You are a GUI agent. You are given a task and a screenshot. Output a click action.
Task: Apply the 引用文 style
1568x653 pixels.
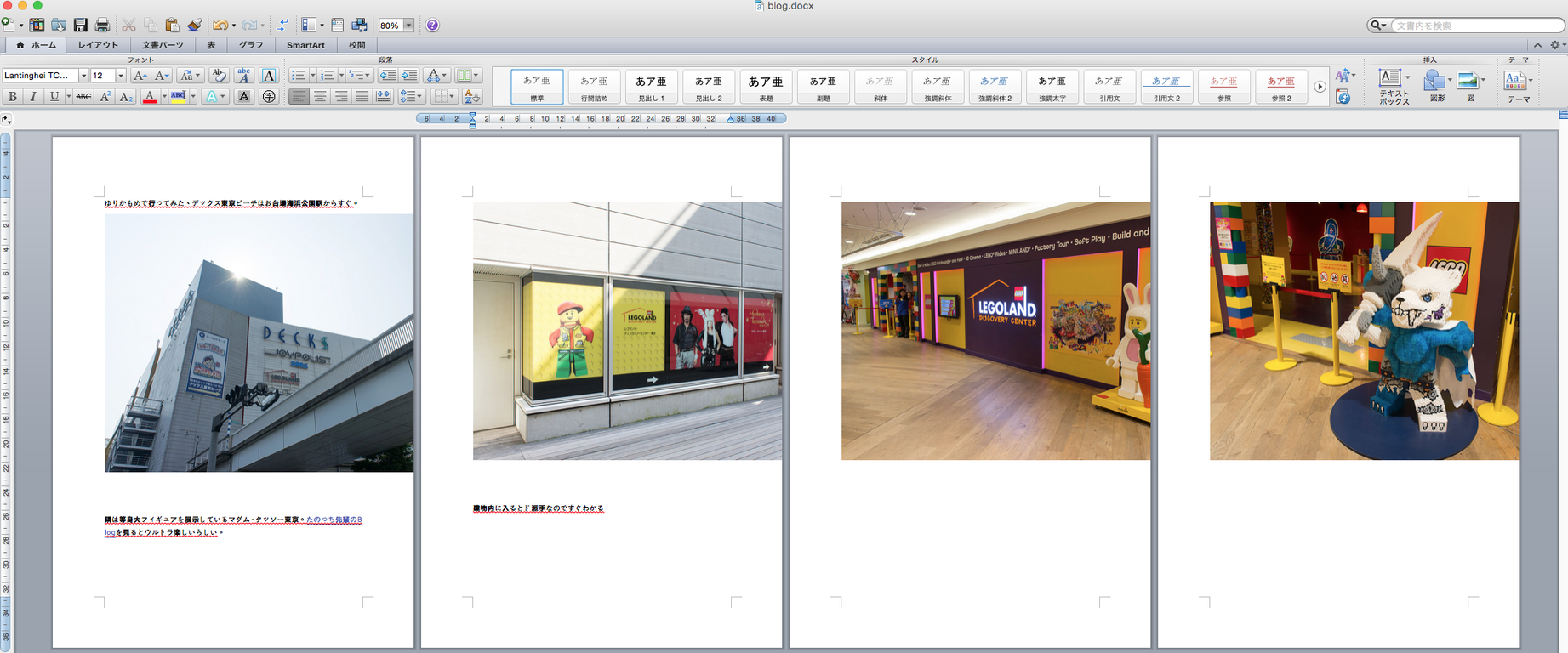(x=1109, y=87)
